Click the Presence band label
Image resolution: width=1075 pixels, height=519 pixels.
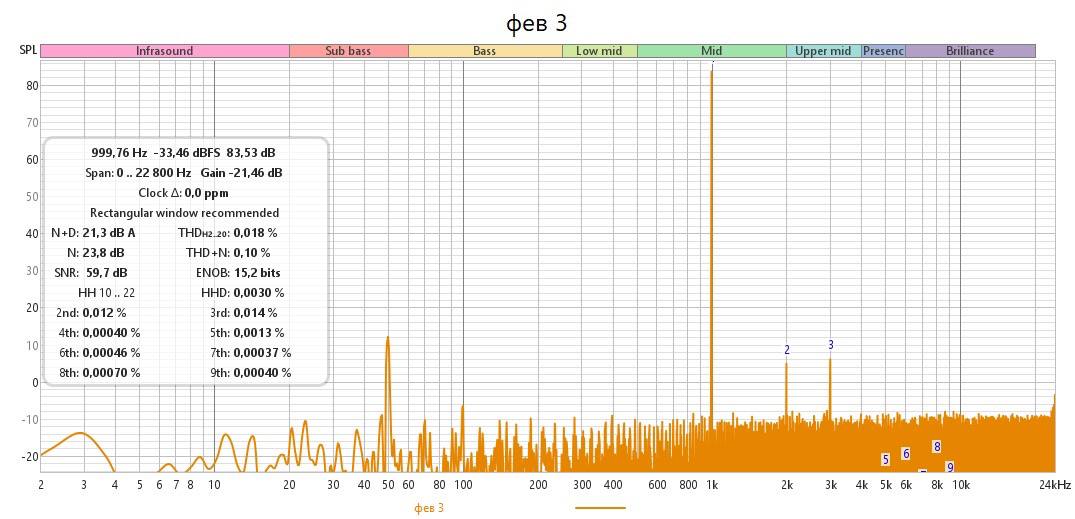883,51
